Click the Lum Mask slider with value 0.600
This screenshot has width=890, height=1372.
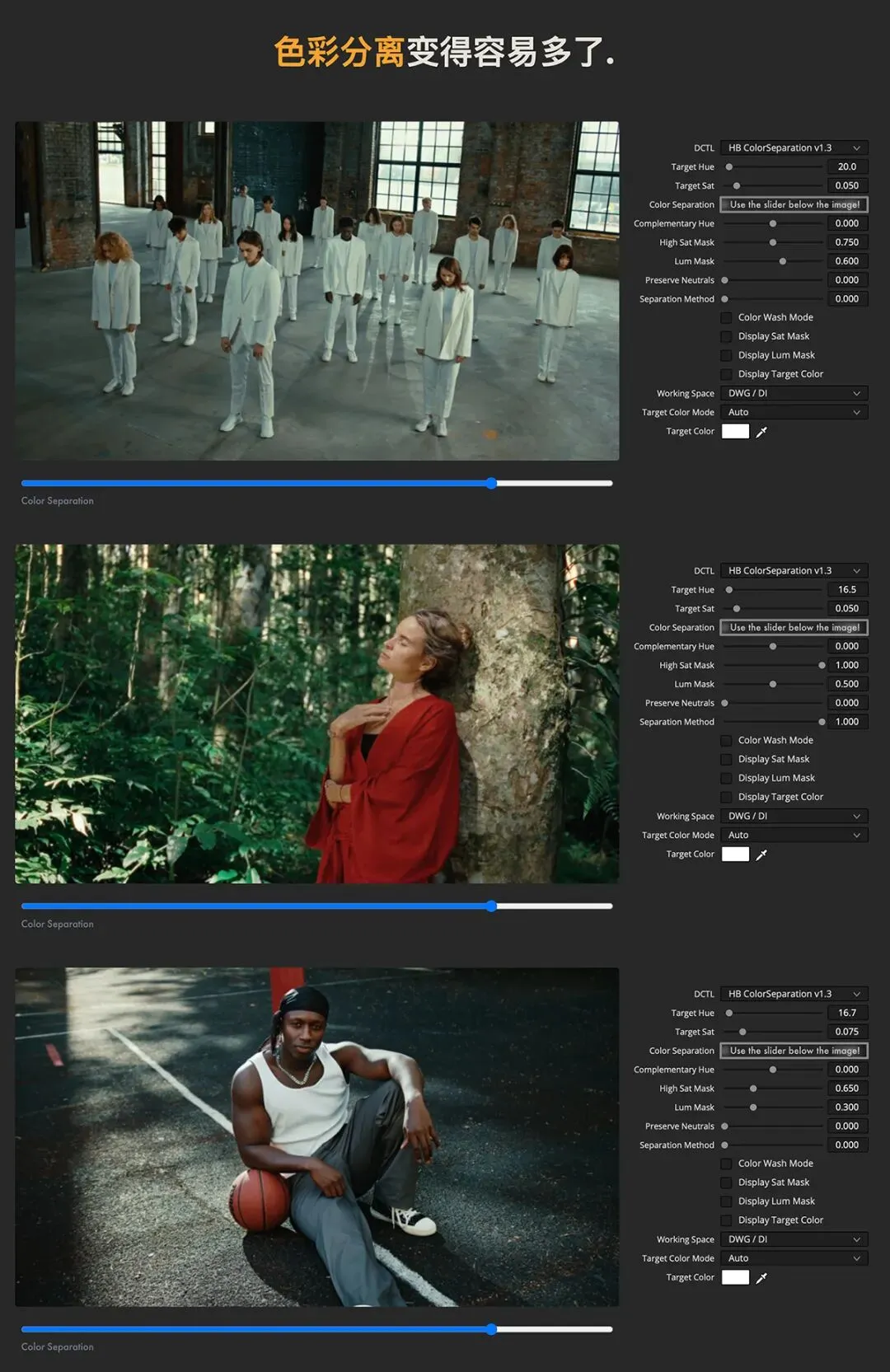[x=773, y=261]
